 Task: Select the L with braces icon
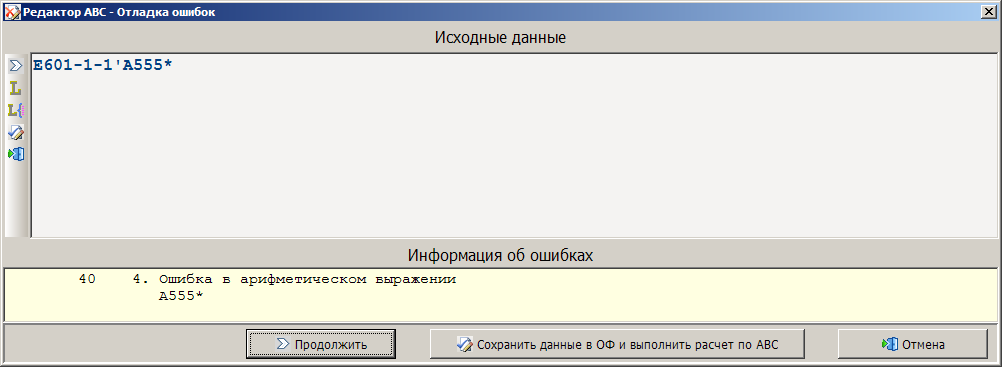15,111
